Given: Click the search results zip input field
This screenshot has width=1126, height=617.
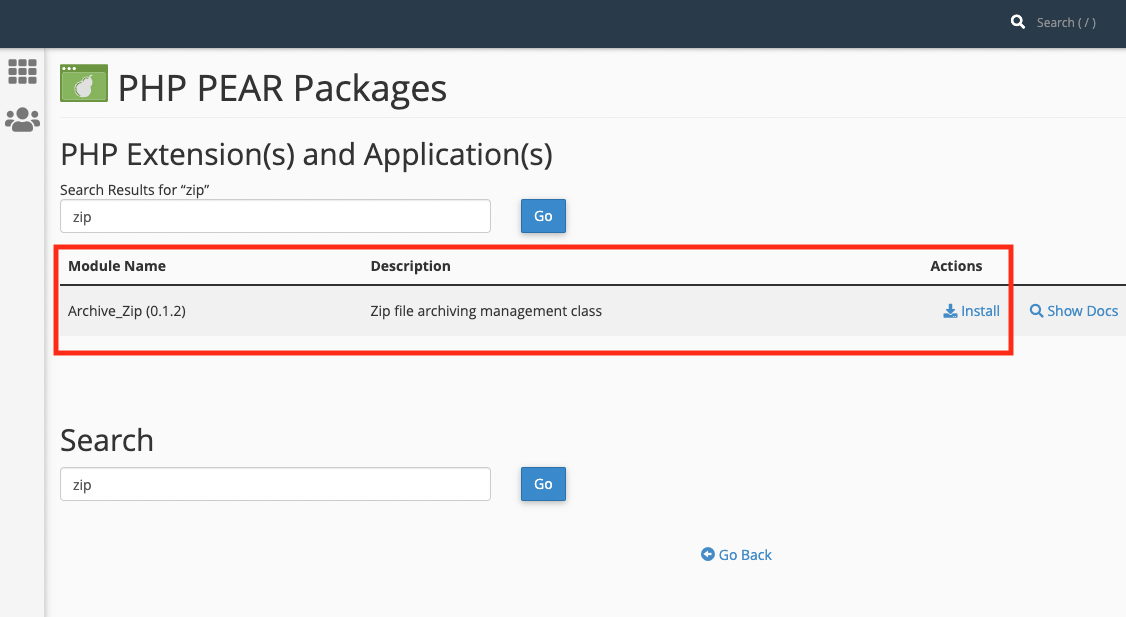Looking at the screenshot, I should [x=275, y=216].
